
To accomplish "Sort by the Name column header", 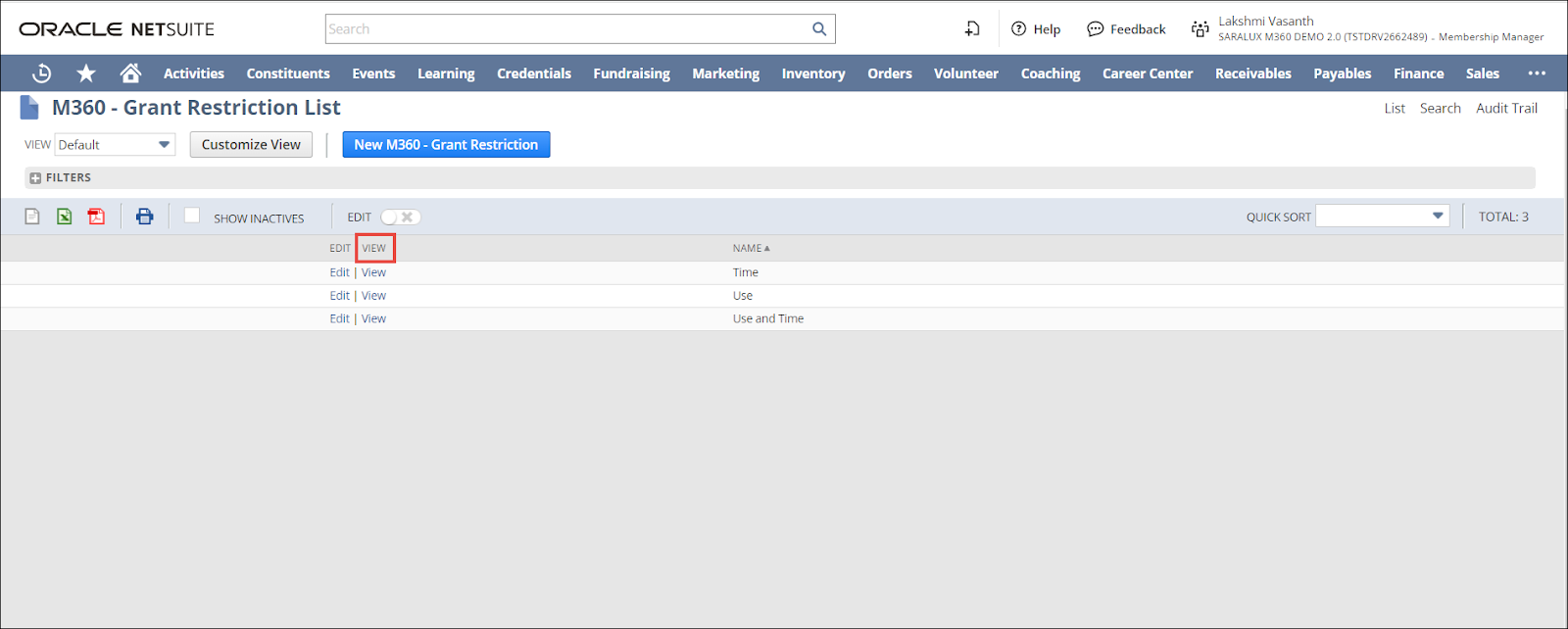I will (749, 249).
